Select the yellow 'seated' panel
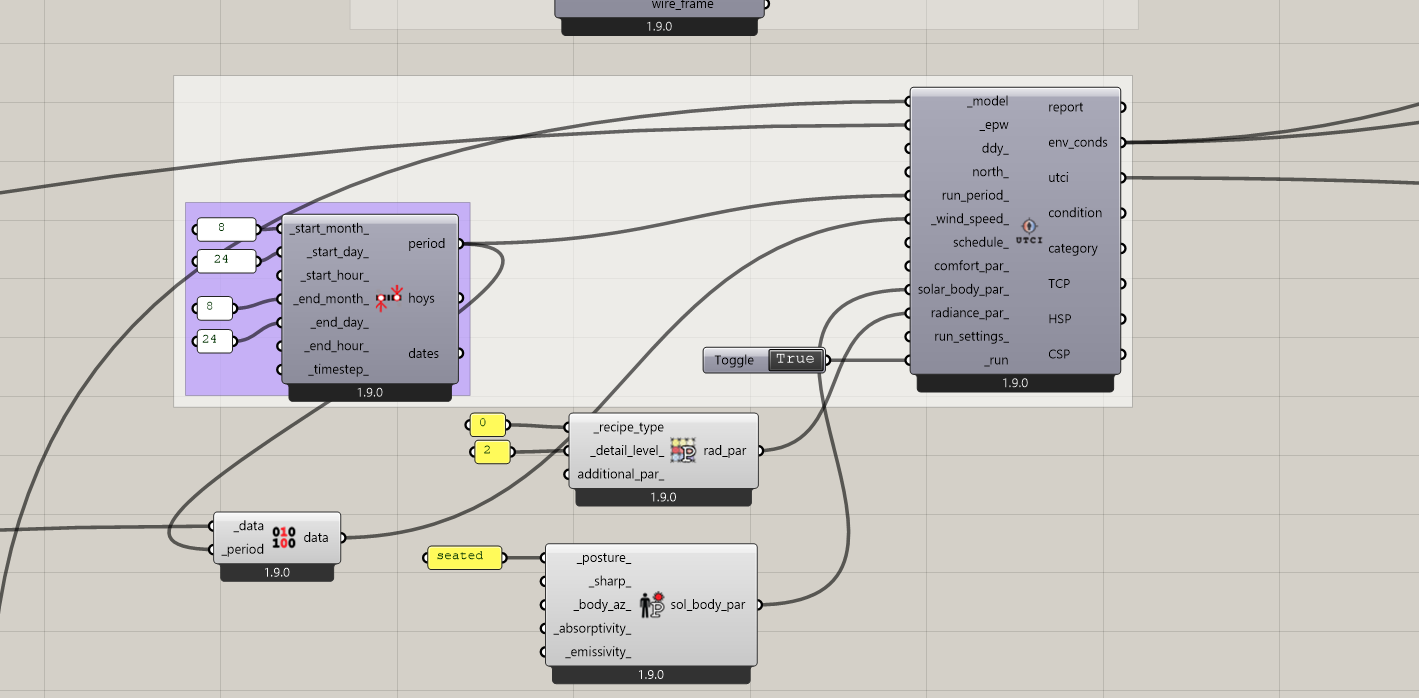Screen dimensions: 1419x698 coord(464,557)
